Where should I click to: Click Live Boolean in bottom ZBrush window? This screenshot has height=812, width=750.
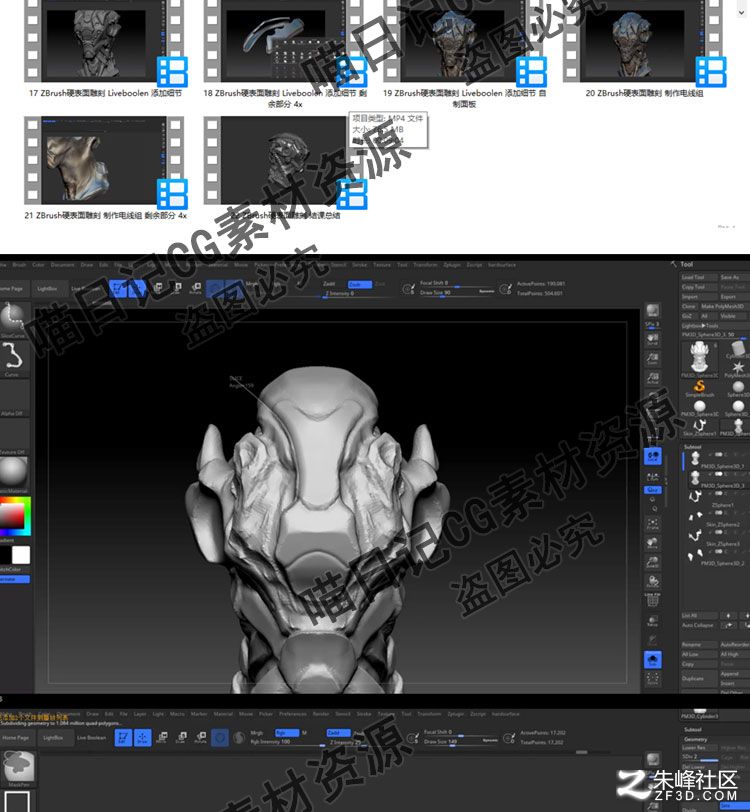point(91,737)
